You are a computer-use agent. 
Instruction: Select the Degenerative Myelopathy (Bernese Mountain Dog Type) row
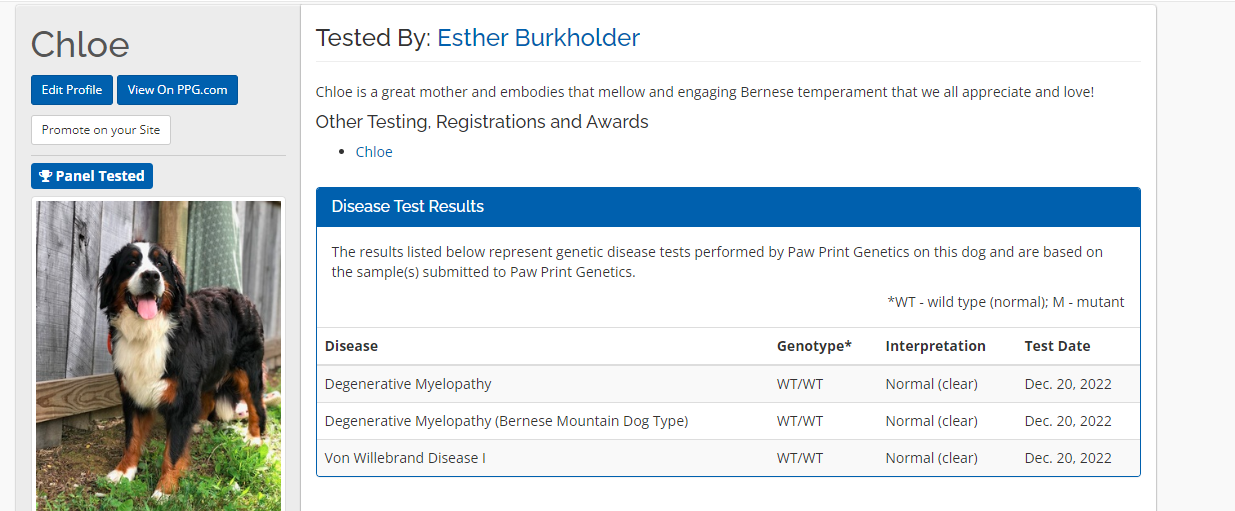click(506, 421)
